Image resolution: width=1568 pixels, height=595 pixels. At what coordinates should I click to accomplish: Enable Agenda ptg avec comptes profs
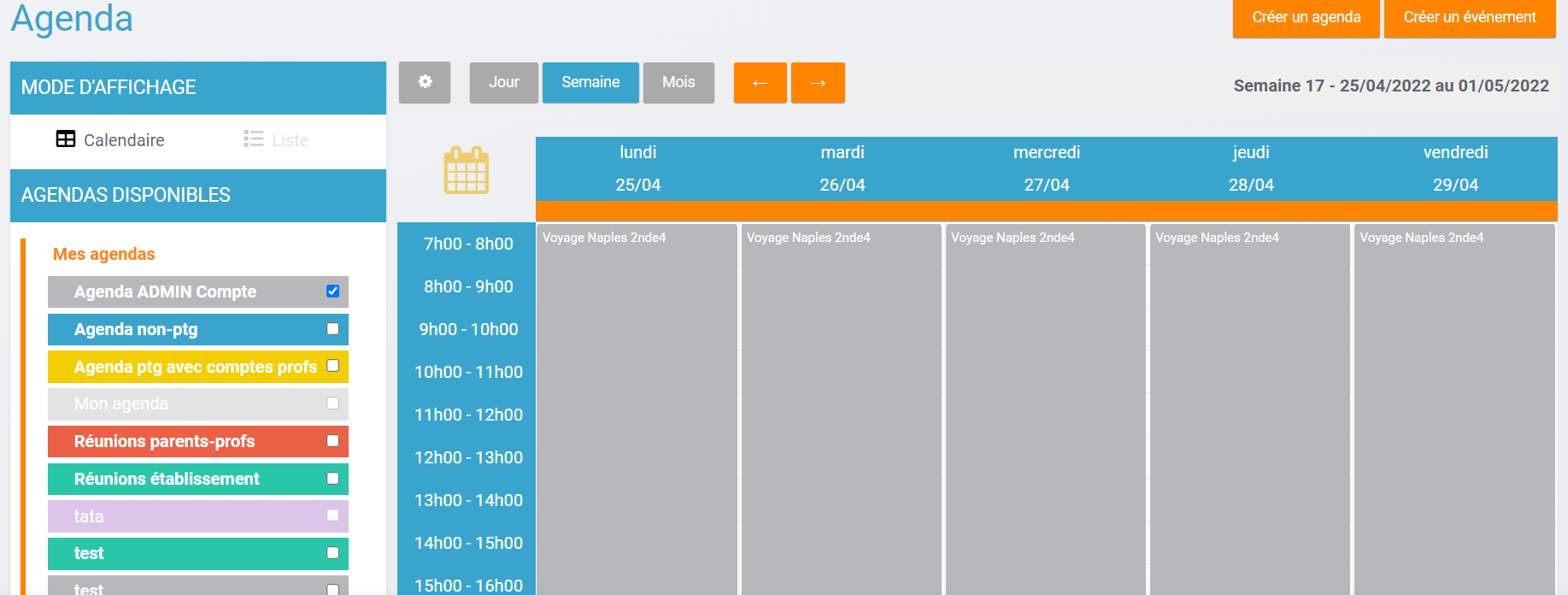(332, 366)
